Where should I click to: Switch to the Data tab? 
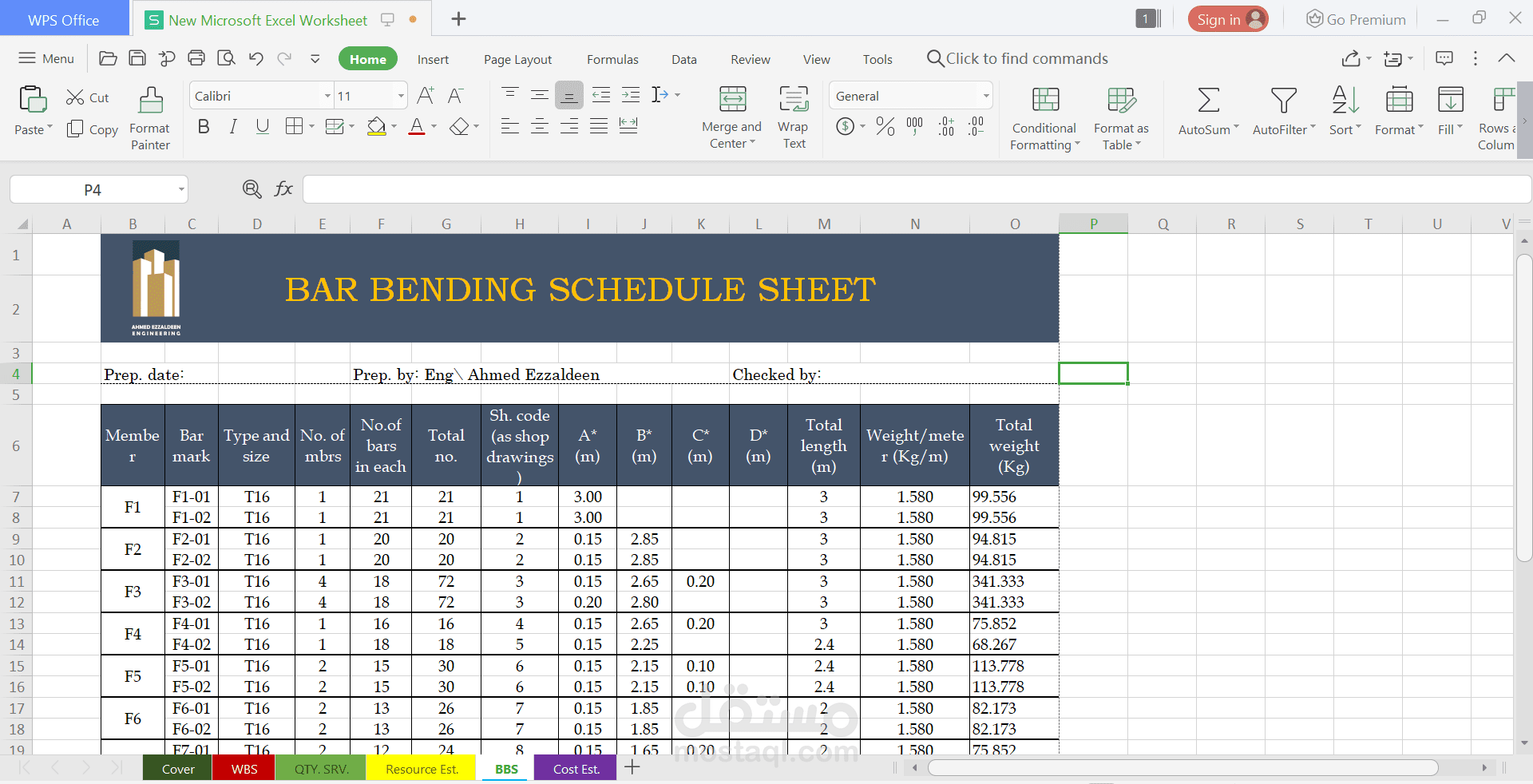(683, 59)
